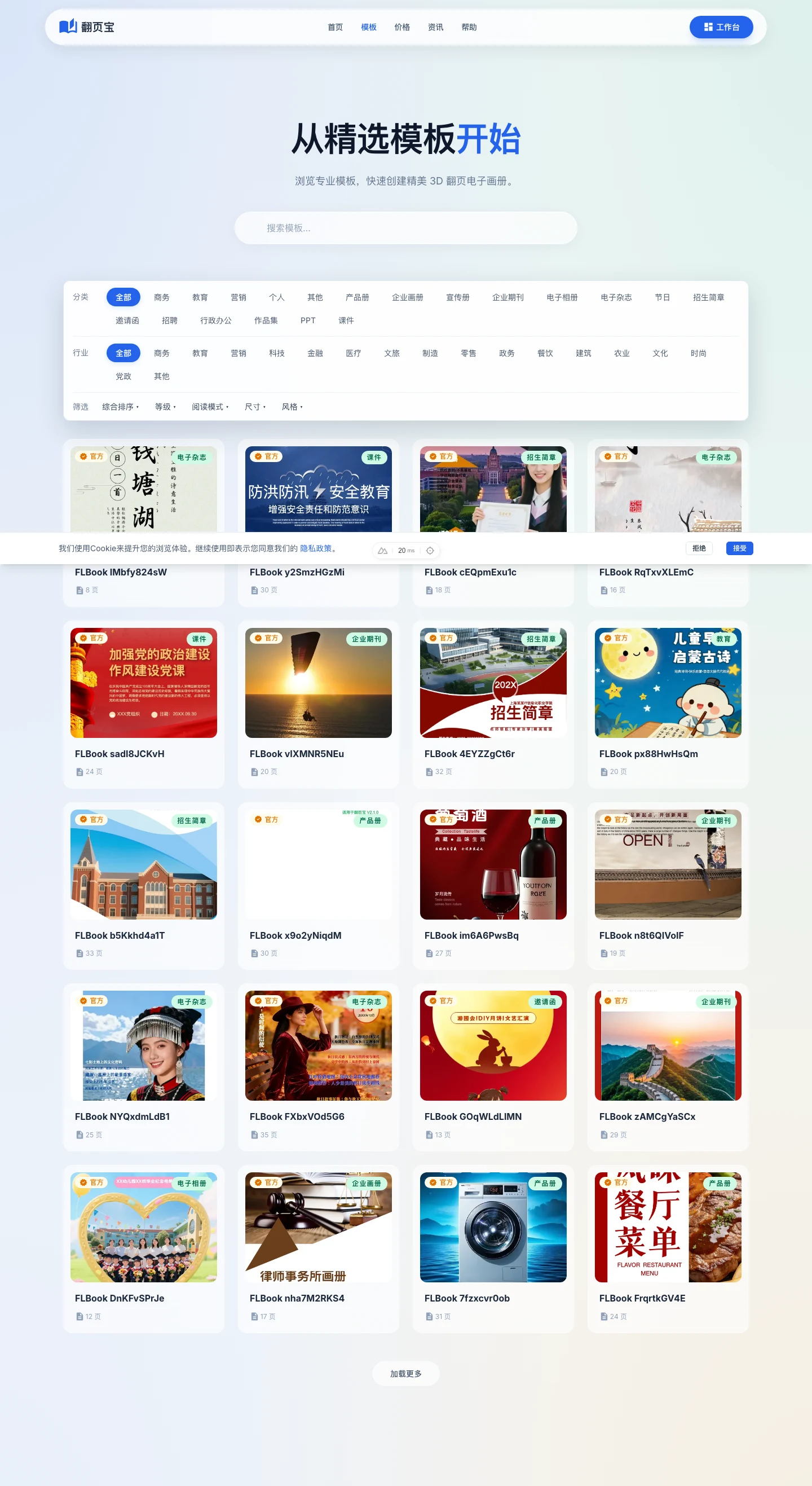Viewport: 812px width, 1486px height.
Task: Click the page icon beside 32 页
Action: [429, 772]
